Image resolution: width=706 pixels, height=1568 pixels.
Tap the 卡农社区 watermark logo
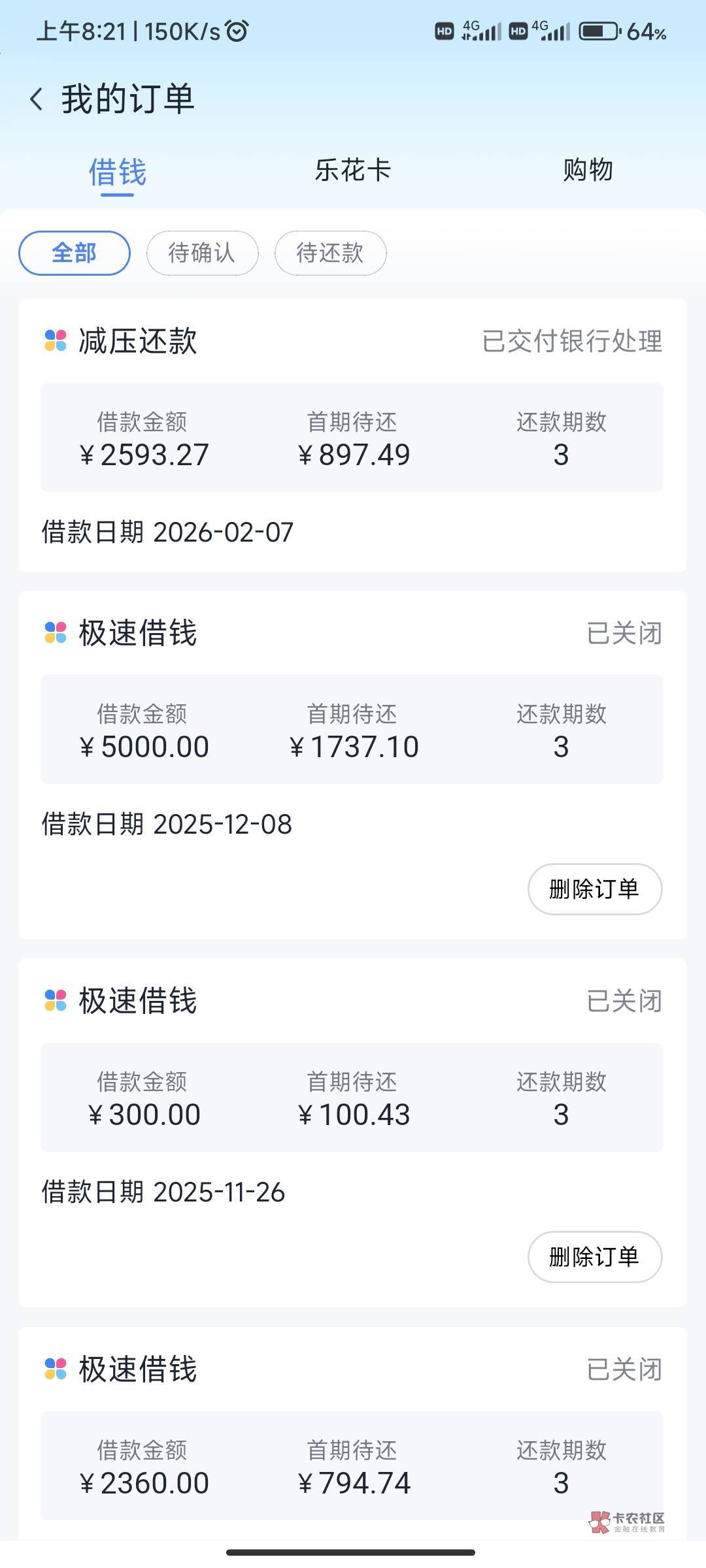[x=627, y=1522]
